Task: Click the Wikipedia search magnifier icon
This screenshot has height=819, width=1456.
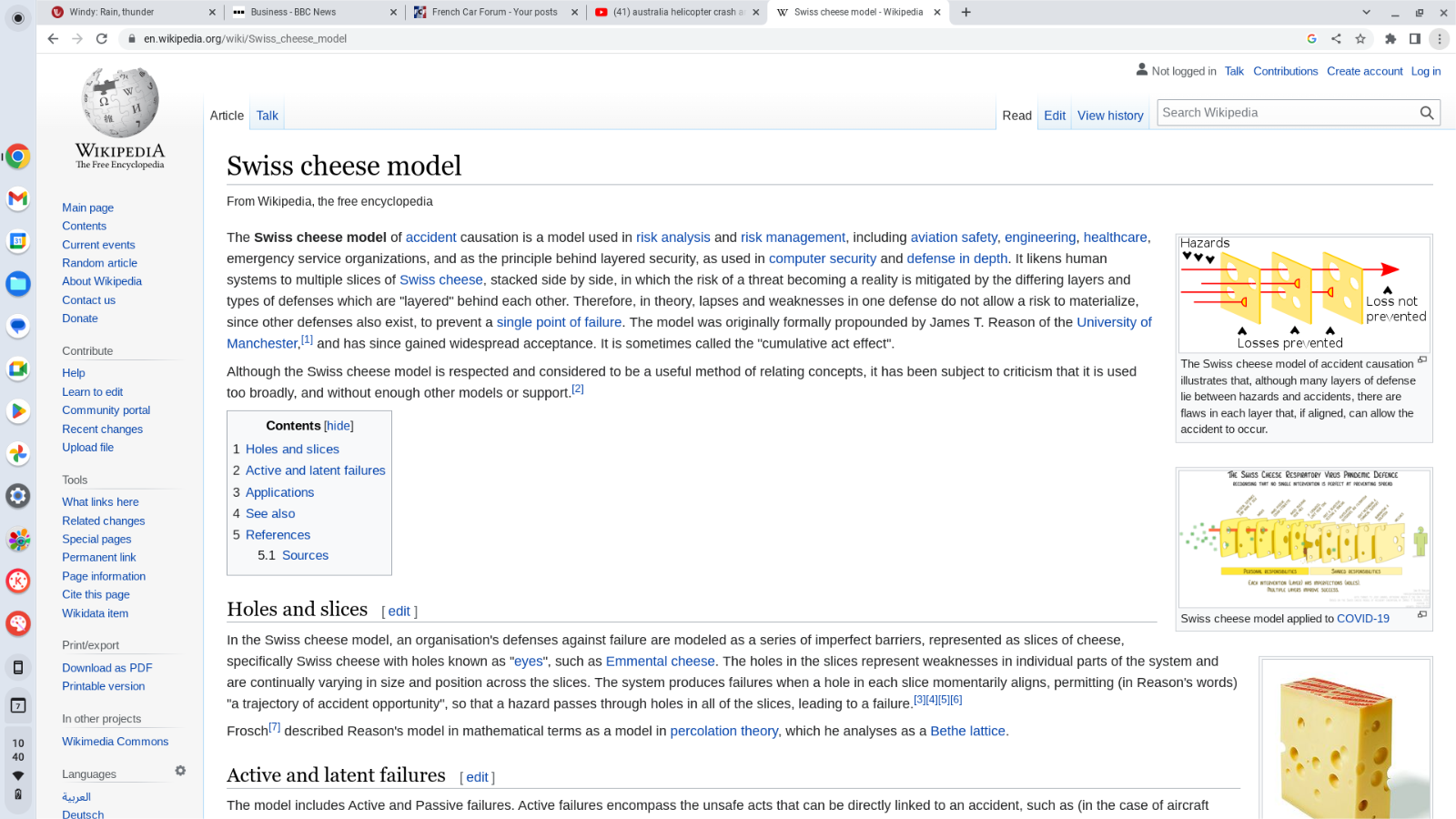Action: pyautogui.click(x=1427, y=113)
